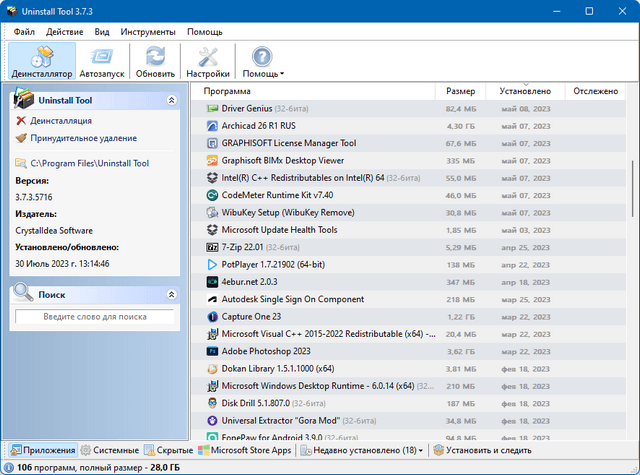Screen dimensions: 640x475
Task: Click the Деинсталлятор toolbar icon
Action: tap(41, 61)
